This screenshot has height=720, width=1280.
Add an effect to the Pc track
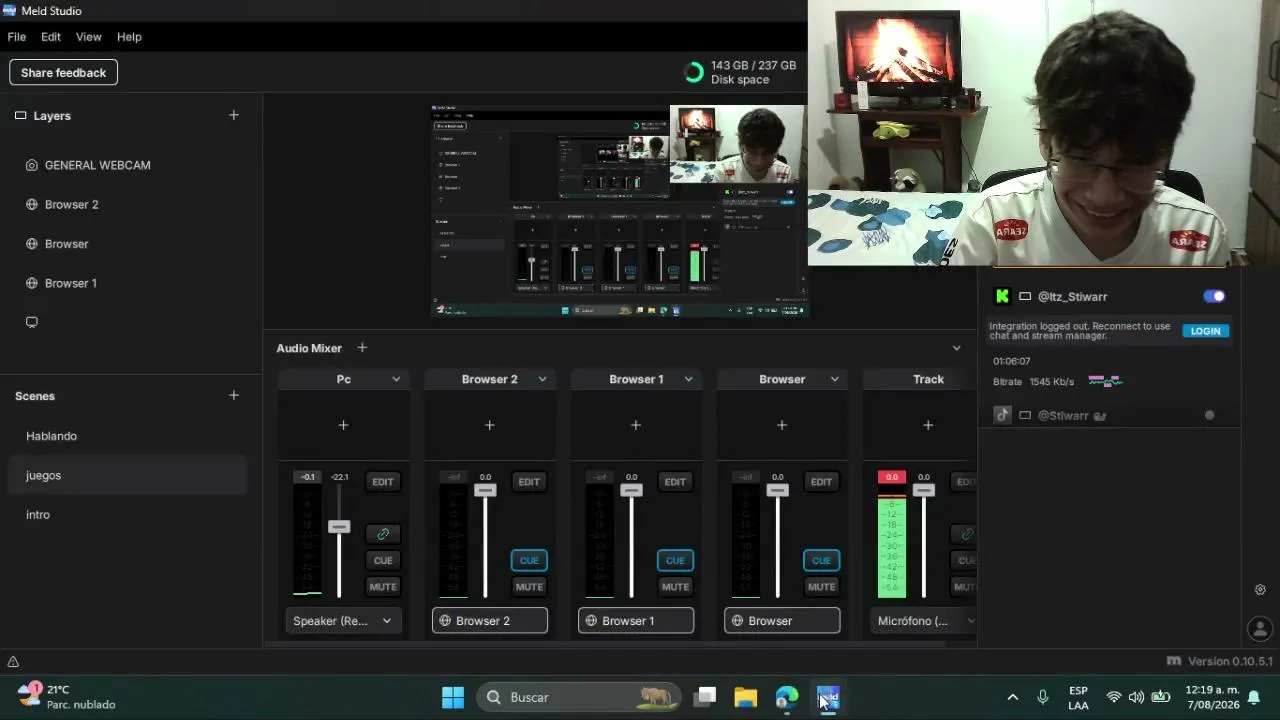343,425
